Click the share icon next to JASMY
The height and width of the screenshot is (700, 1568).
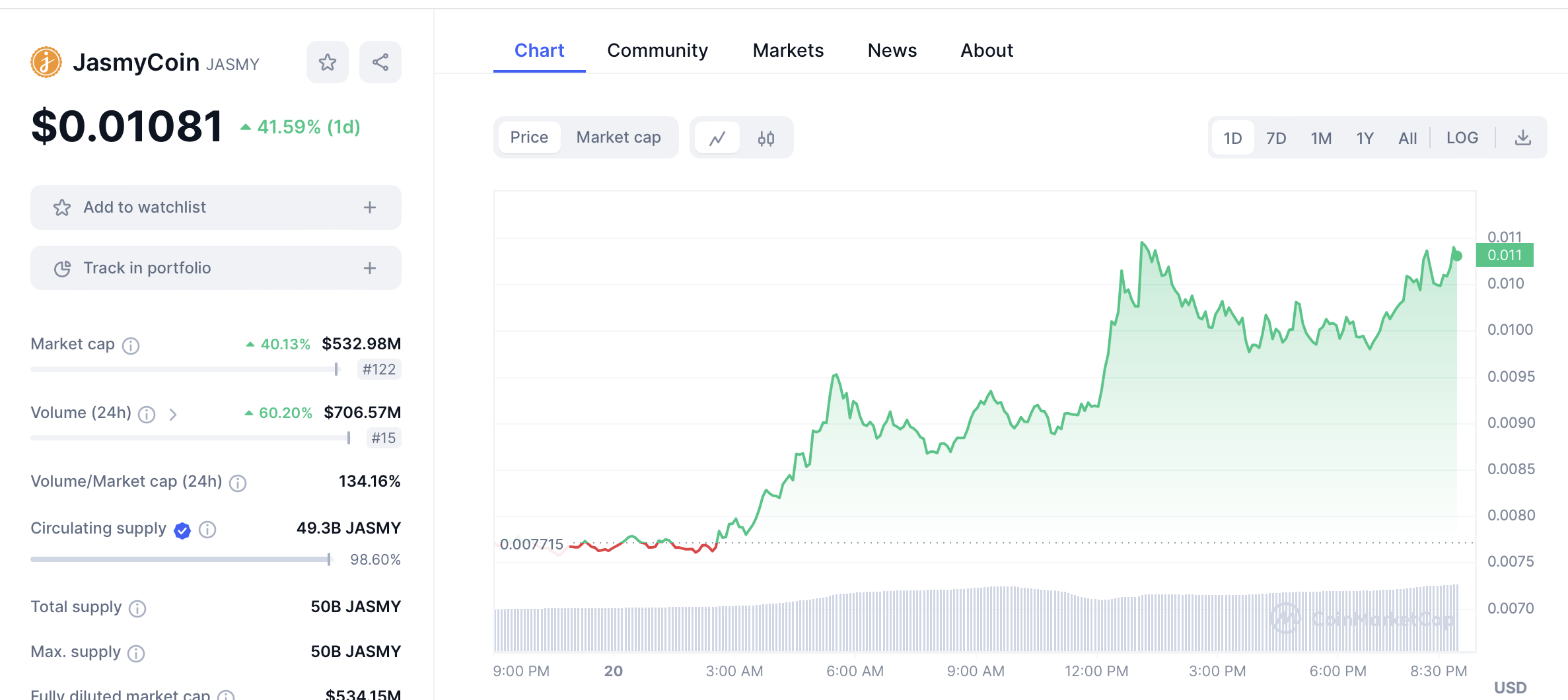pyautogui.click(x=380, y=63)
